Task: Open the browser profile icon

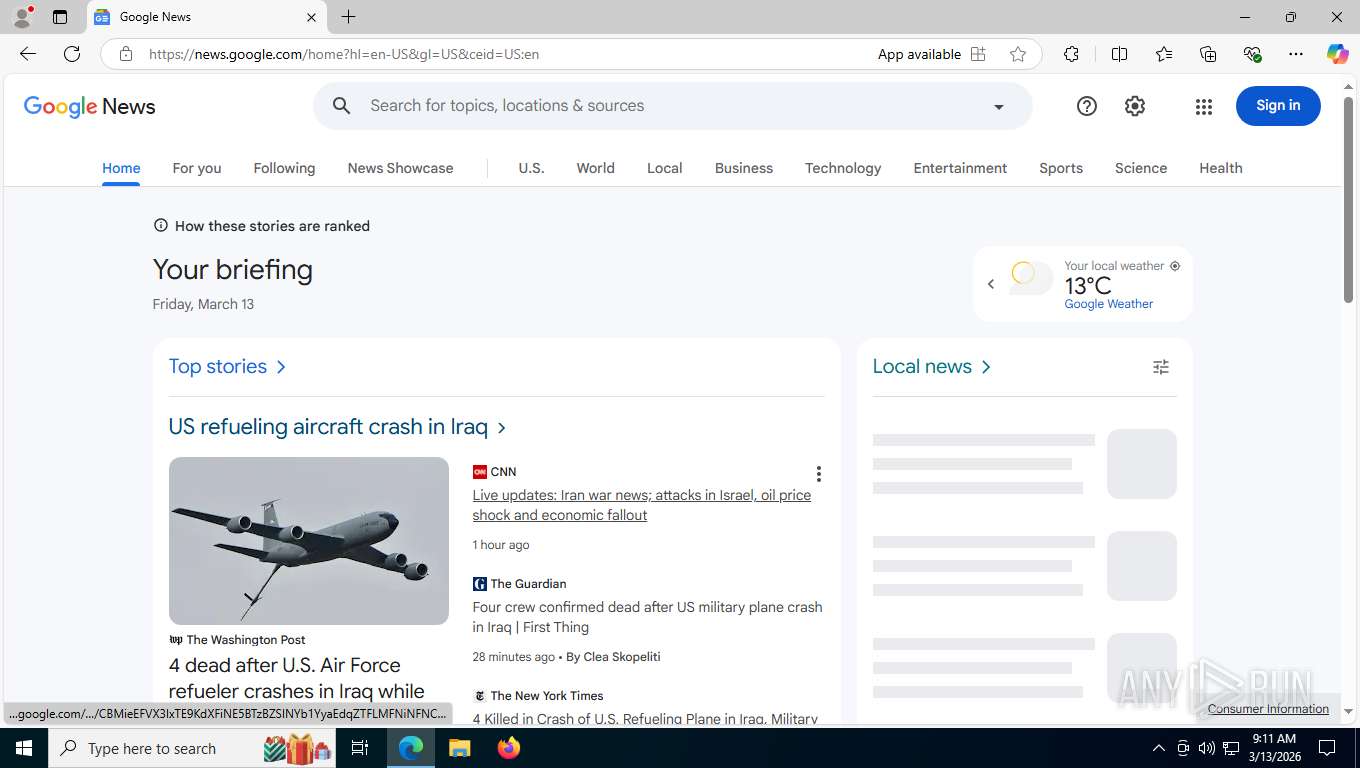Action: point(22,17)
